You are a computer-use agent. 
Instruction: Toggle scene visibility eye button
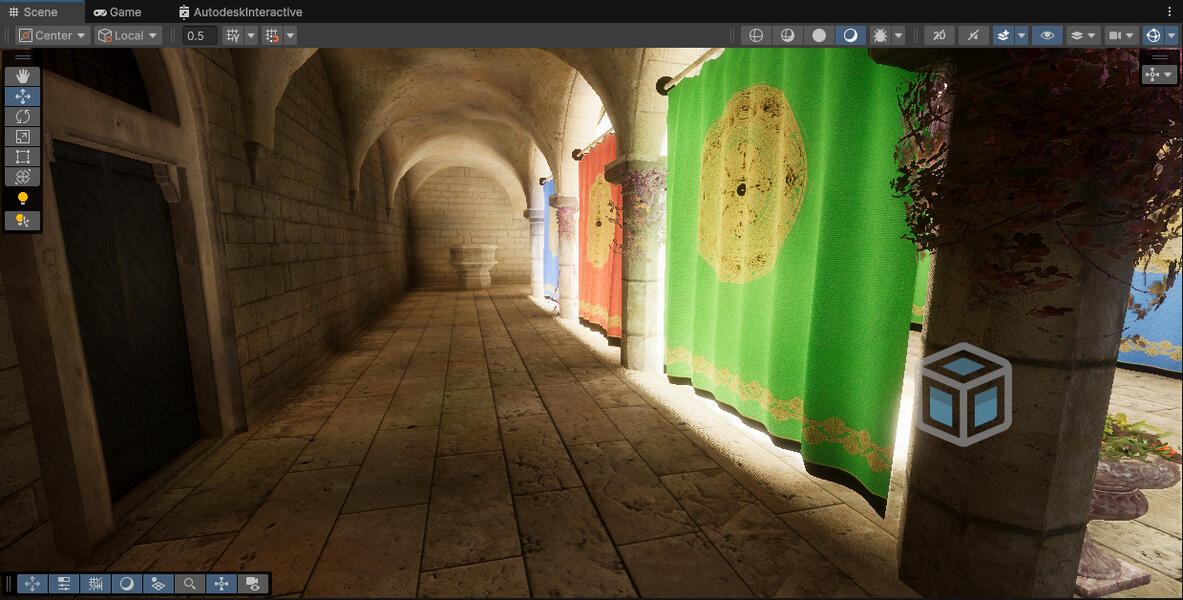tap(1047, 35)
